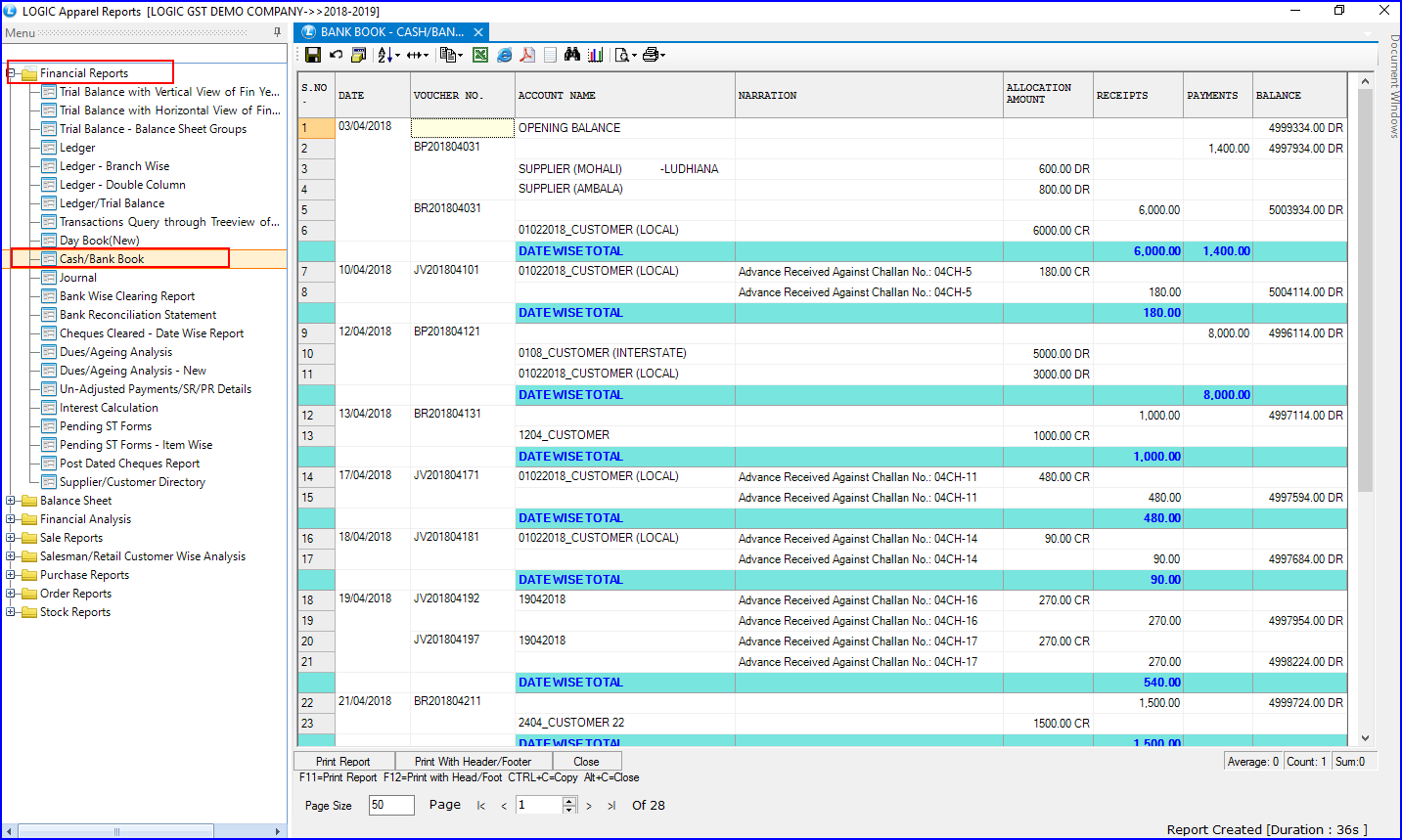This screenshot has height=840, width=1402.
Task: Export report to PDF
Action: pos(527,55)
